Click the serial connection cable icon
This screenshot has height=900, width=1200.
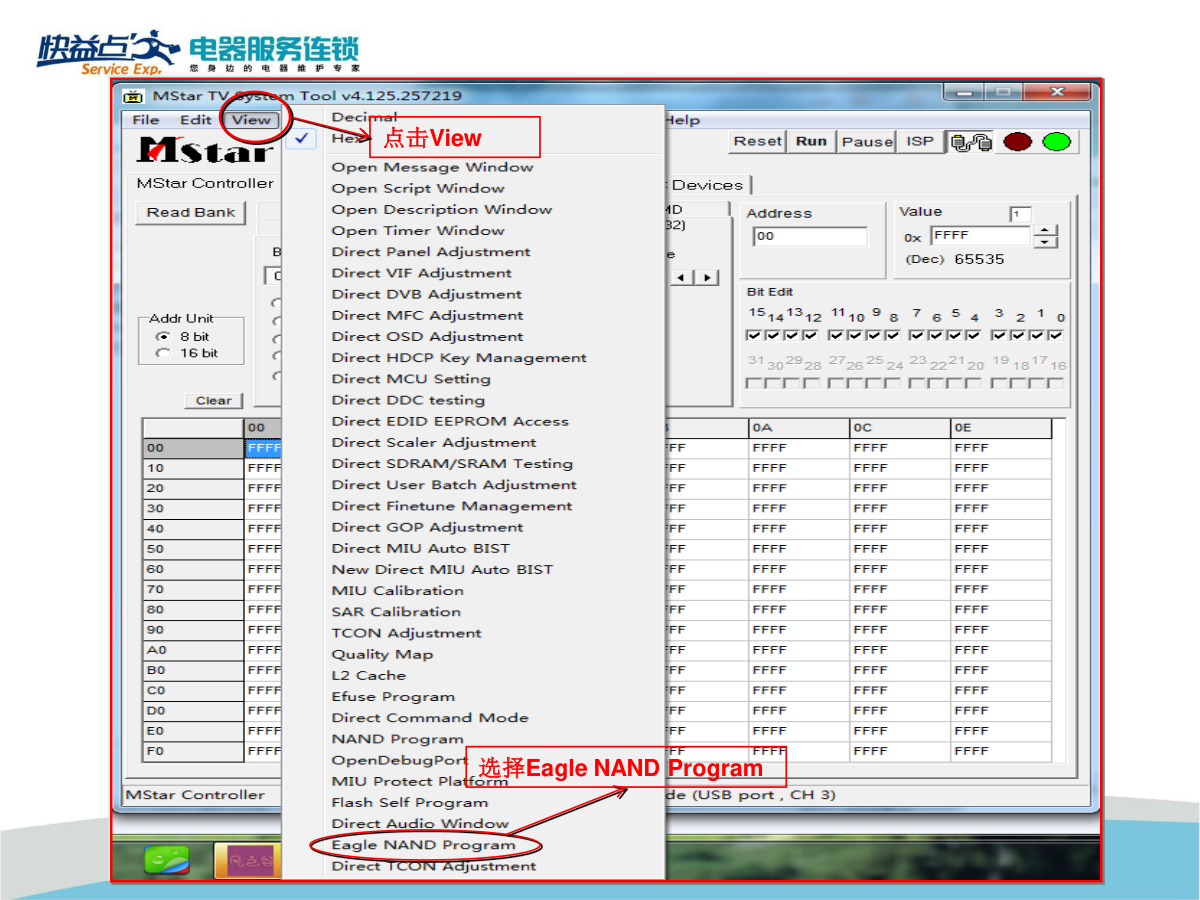(x=972, y=142)
